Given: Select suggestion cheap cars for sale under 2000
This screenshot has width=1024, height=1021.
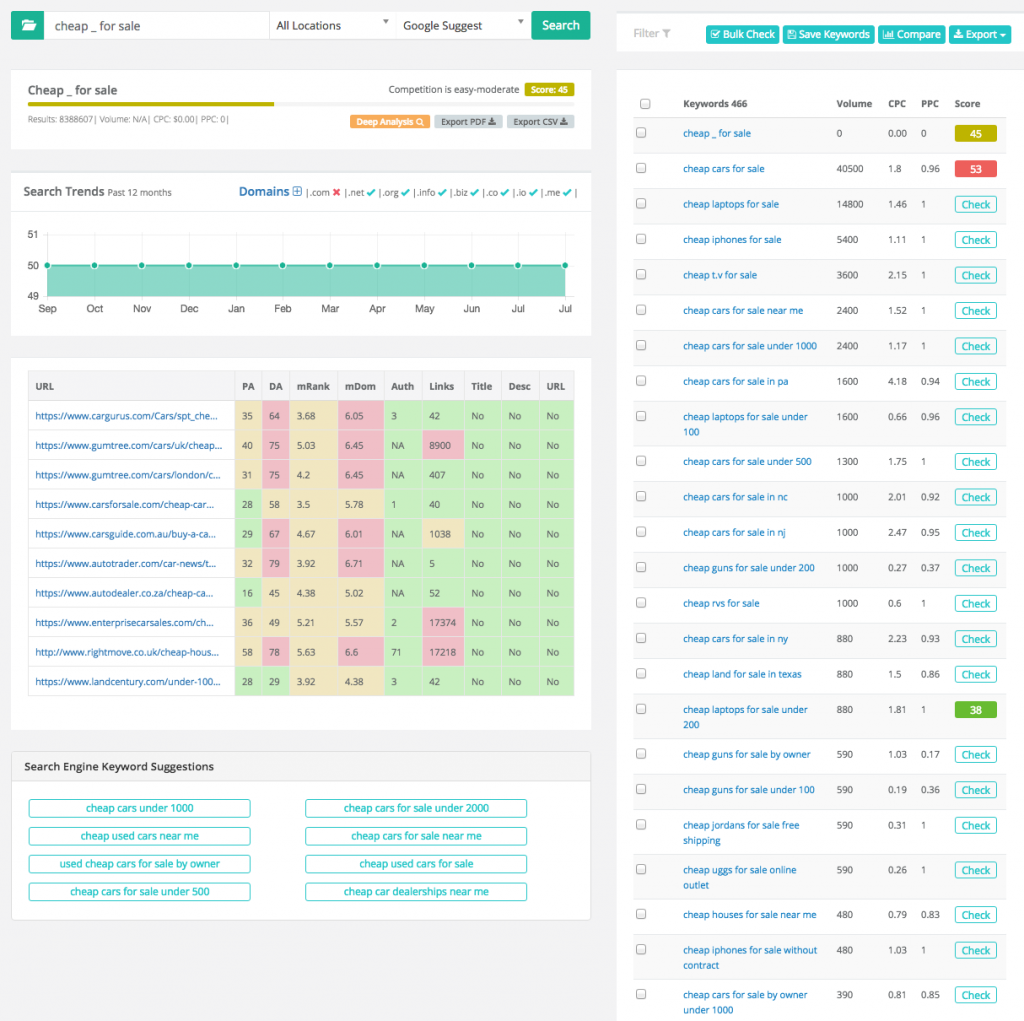Looking at the screenshot, I should (x=416, y=808).
